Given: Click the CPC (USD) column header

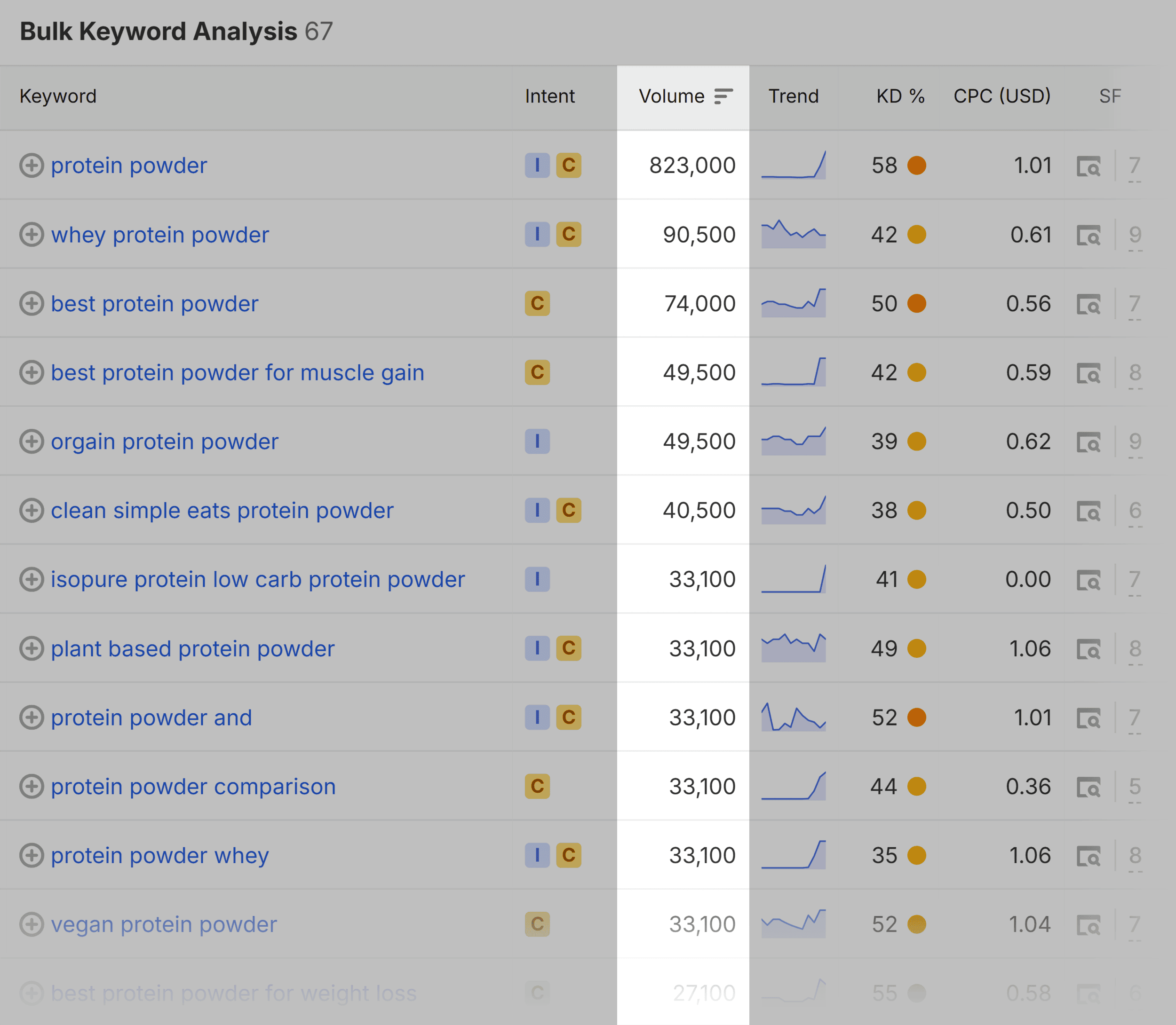Looking at the screenshot, I should tap(1002, 96).
